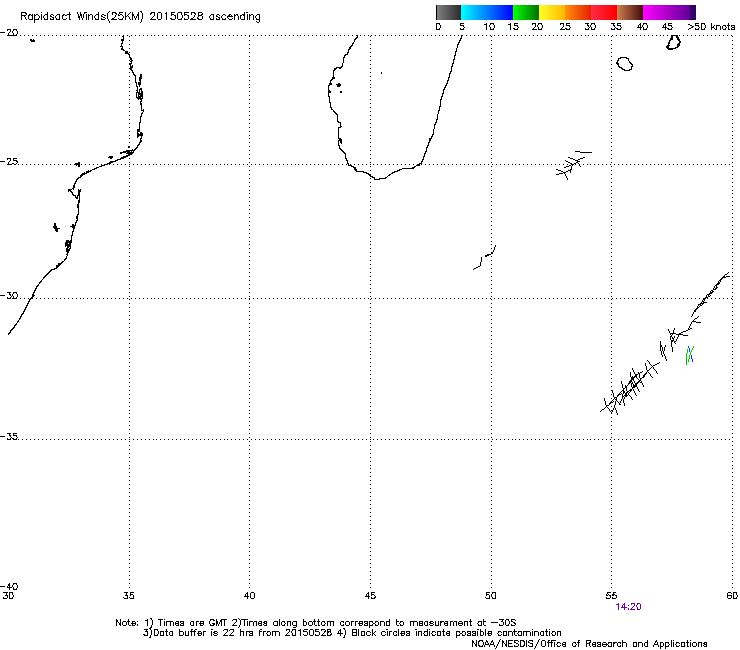Click the green 15-20 knots color swatch
740x650 pixels.
pos(526,12)
